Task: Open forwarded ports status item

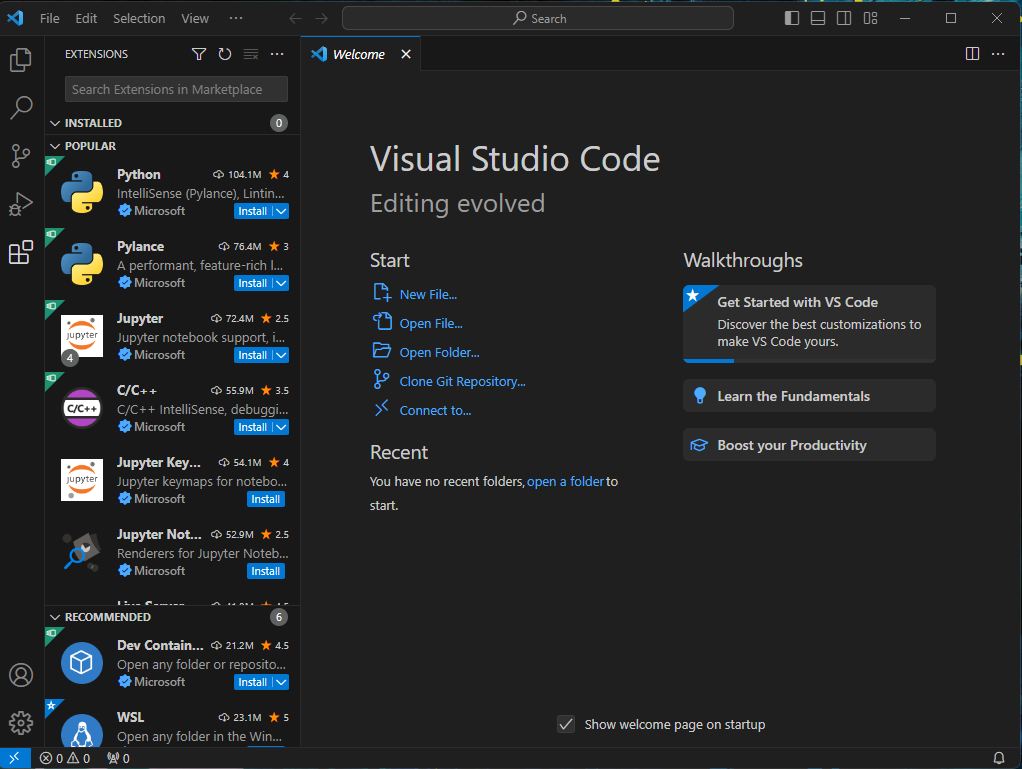Action: point(118,758)
